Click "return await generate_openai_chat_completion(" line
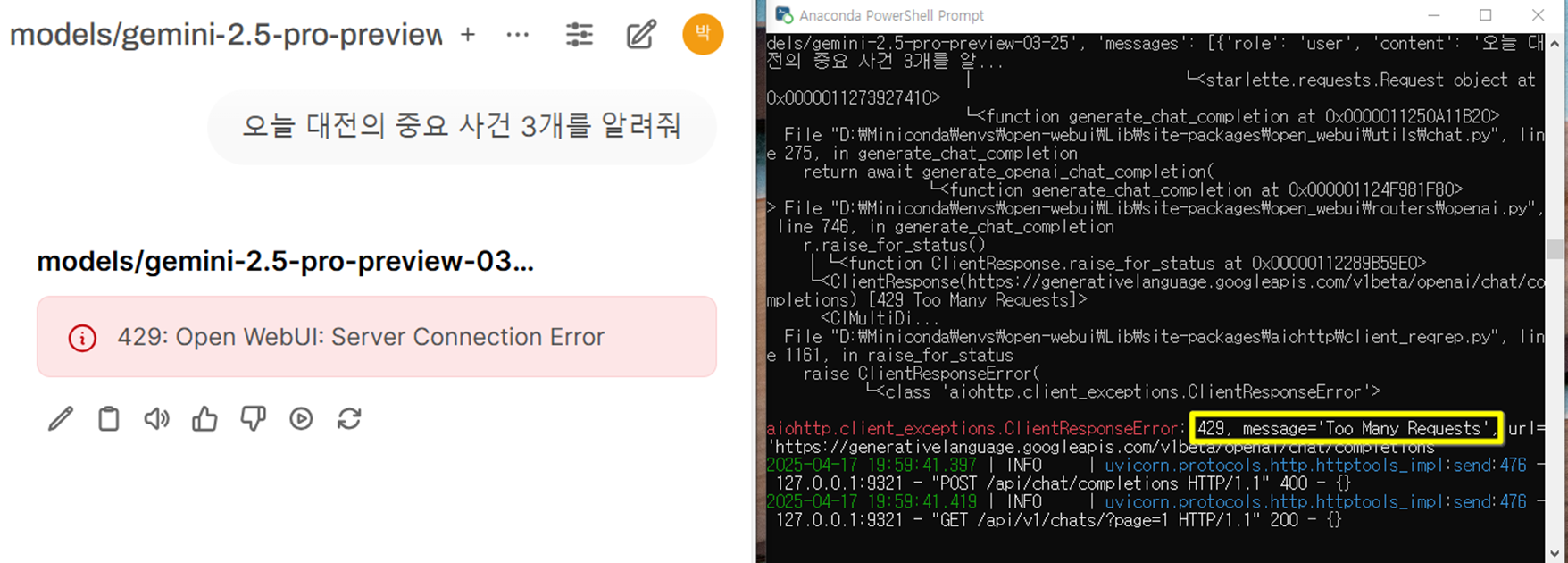Viewport: 1568px width, 563px height. coord(1008,172)
